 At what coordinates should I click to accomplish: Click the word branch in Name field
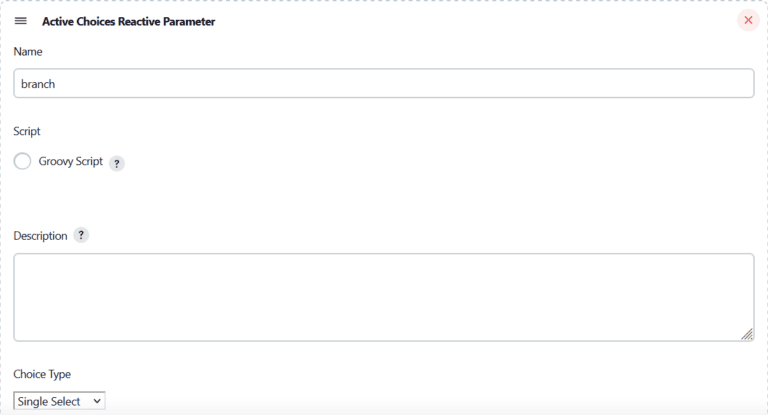click(x=38, y=84)
